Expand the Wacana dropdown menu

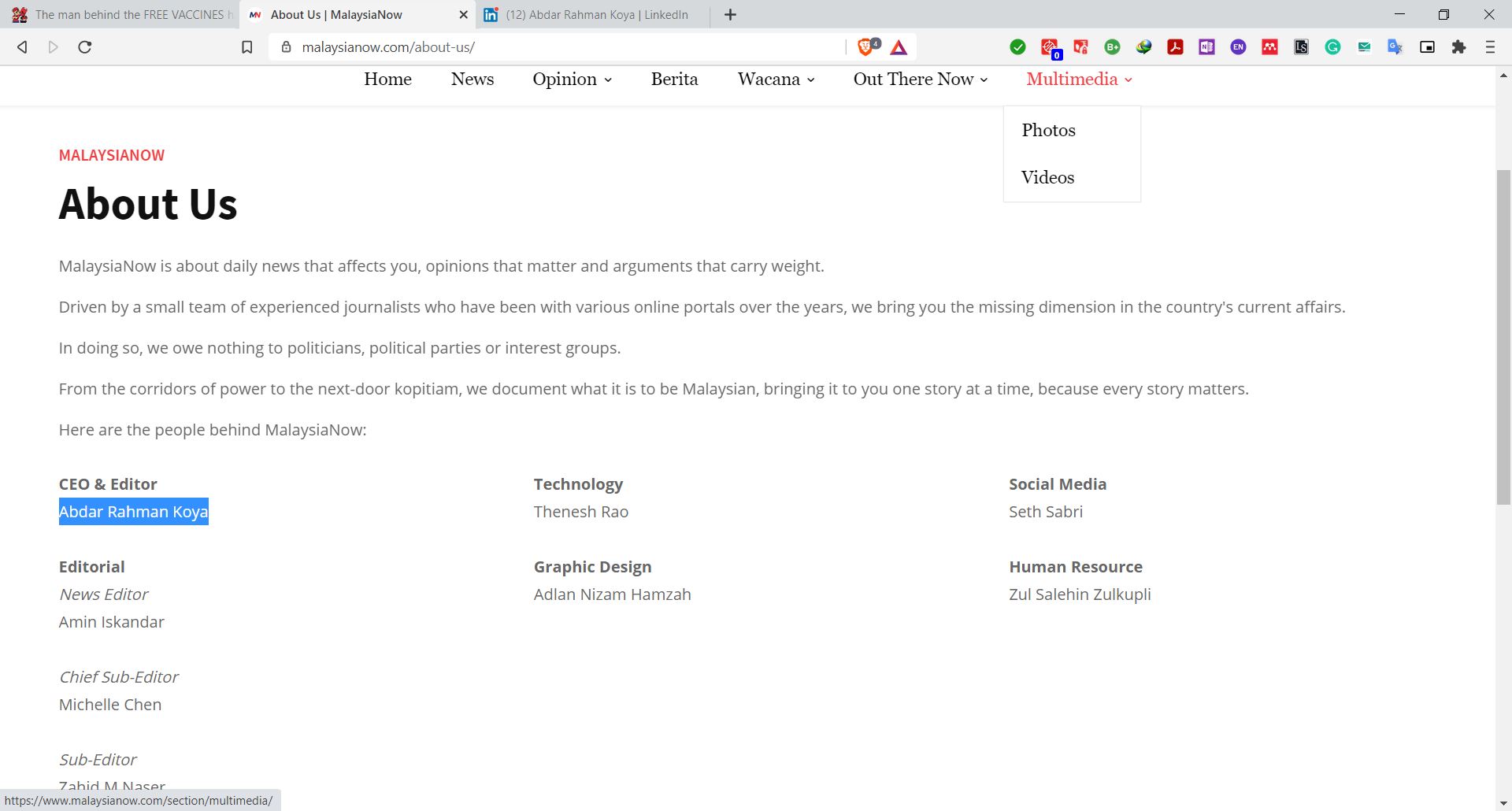[776, 80]
